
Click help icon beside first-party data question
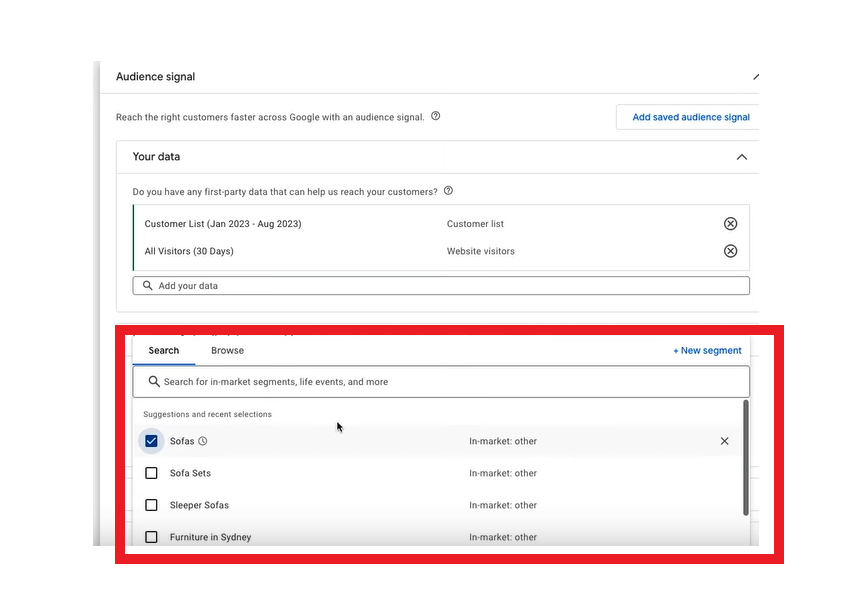click(448, 190)
